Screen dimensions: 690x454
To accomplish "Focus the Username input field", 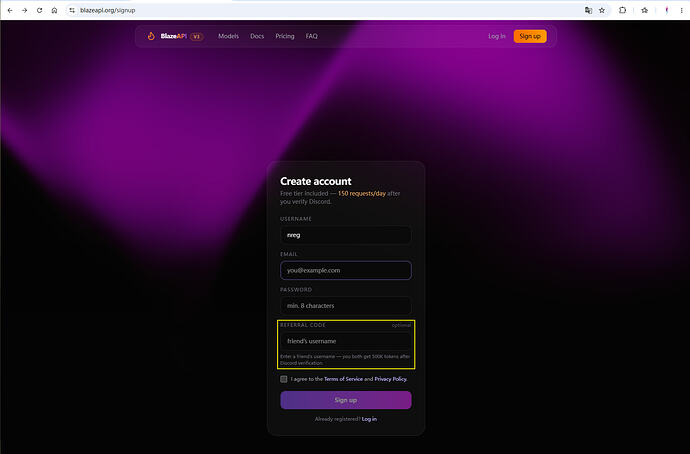I will pos(345,235).
